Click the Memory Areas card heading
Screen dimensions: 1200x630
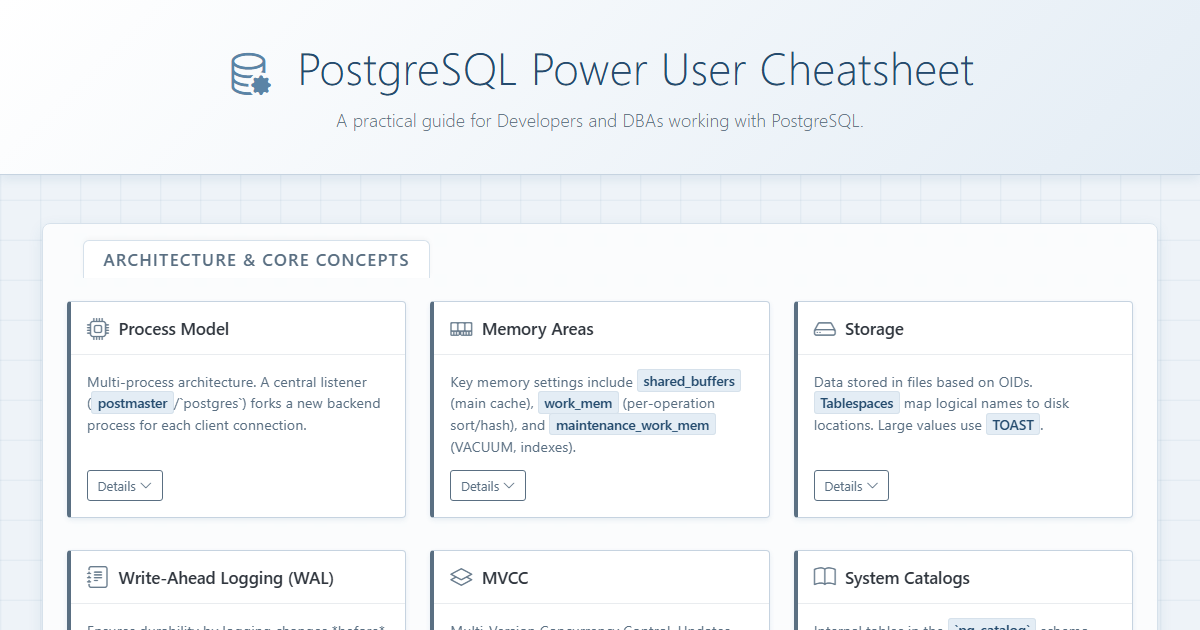coord(538,329)
